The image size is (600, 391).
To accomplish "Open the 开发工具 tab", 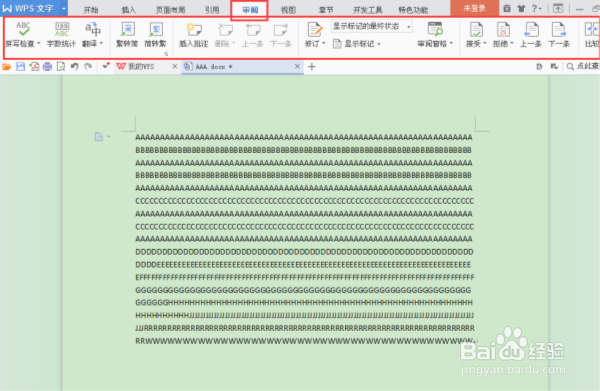I will [x=367, y=10].
